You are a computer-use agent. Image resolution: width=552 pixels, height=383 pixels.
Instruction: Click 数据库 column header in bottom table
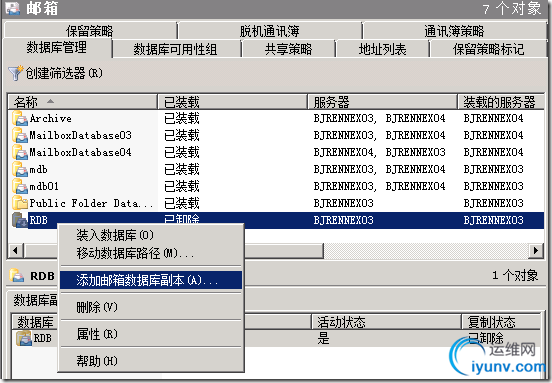coord(35,322)
